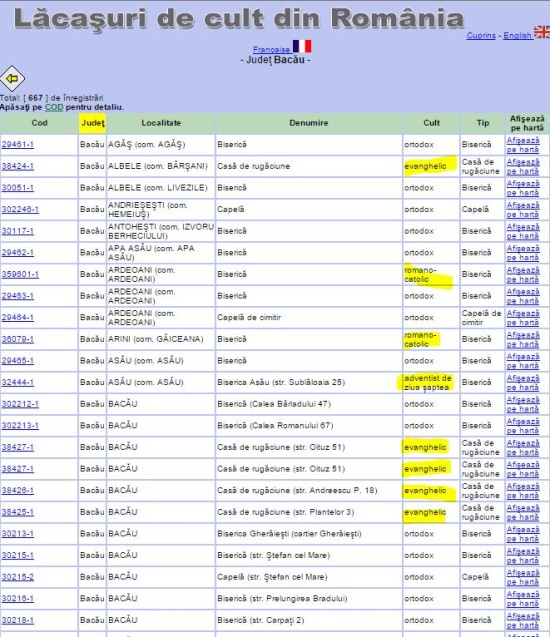Open record code 29461-1
This screenshot has width=550, height=637.
[18, 145]
